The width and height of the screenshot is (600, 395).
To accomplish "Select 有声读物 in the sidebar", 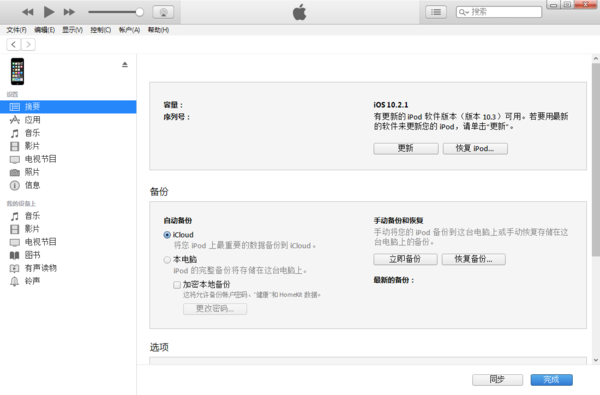I will (68, 268).
